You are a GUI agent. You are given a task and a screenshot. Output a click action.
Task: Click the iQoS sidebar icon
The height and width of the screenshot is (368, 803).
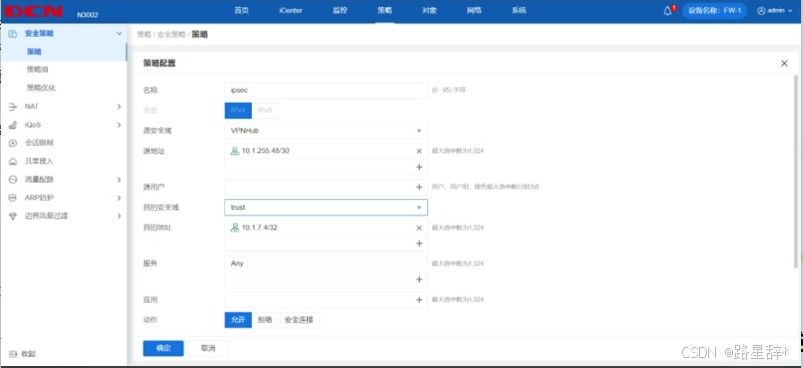pos(13,125)
